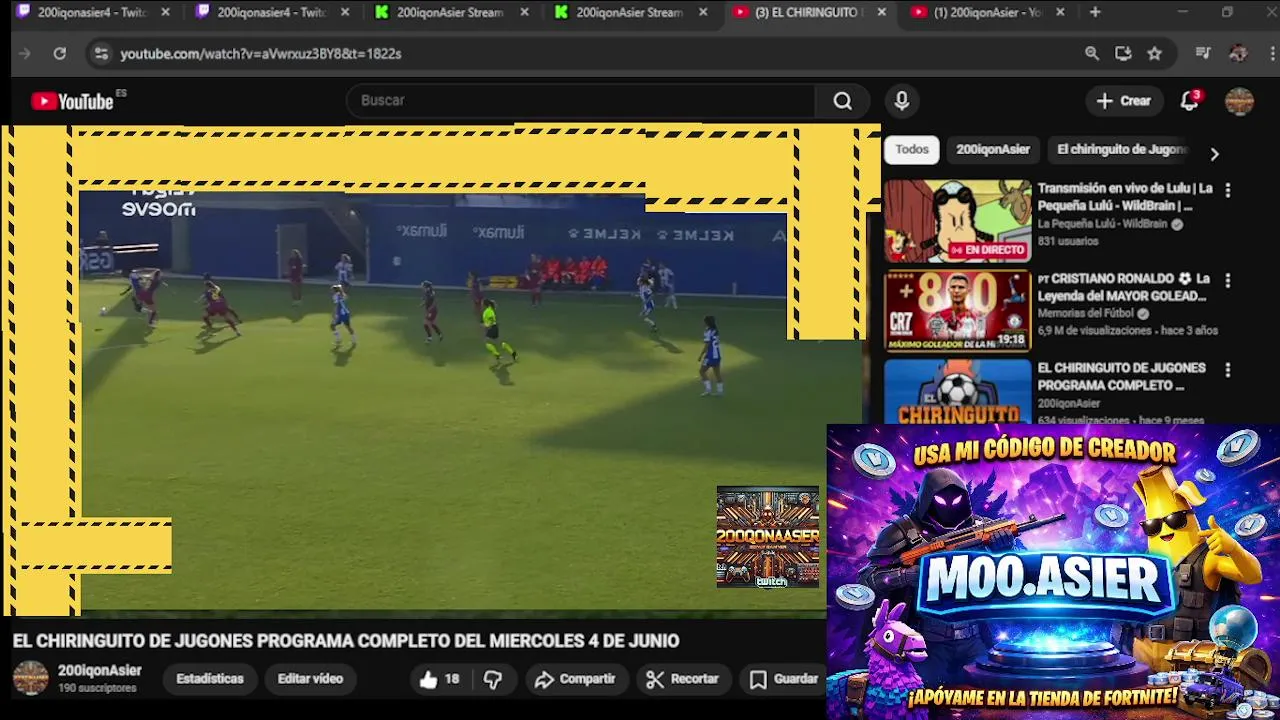Open the CRISTIANO RONALDO La Leyenda video title
Screen dimensions: 1280x720
[x=1124, y=287]
